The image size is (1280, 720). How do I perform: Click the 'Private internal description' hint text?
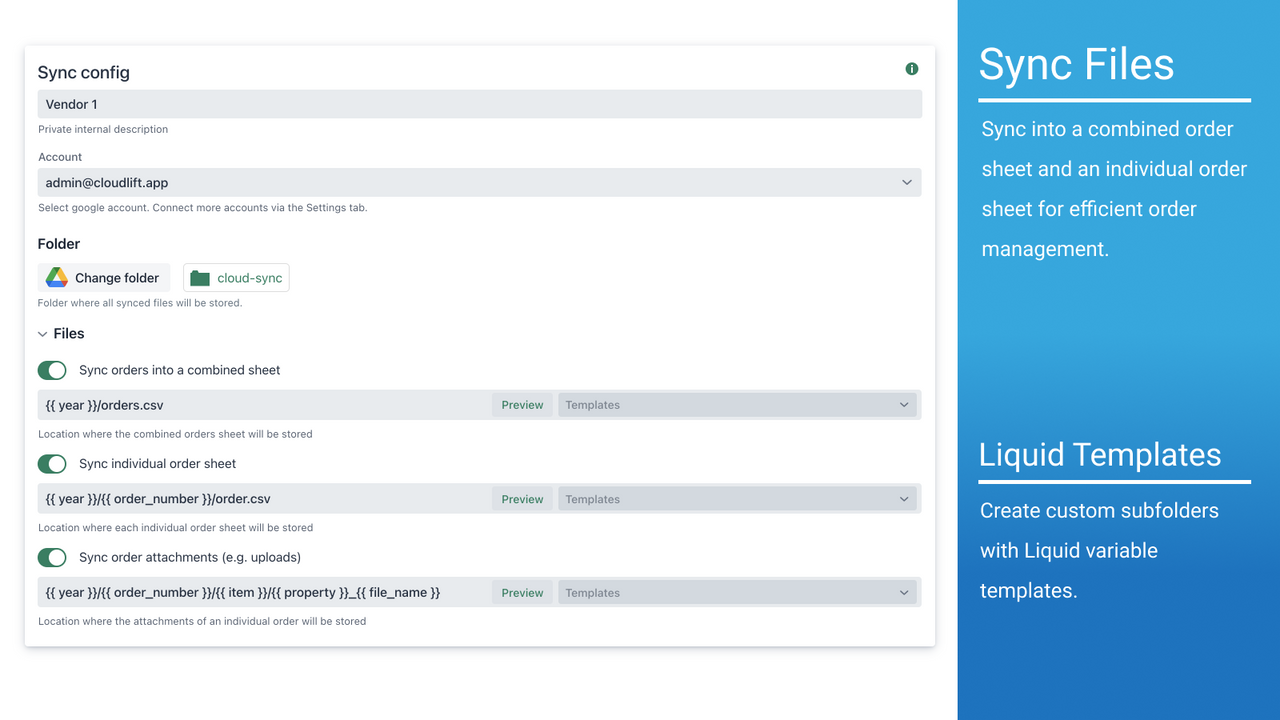103,129
